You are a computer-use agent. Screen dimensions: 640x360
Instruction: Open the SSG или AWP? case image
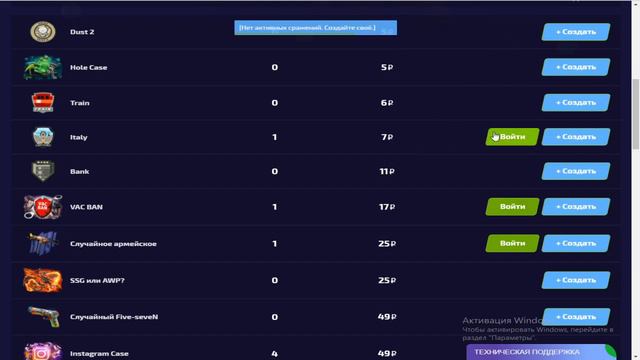43,280
